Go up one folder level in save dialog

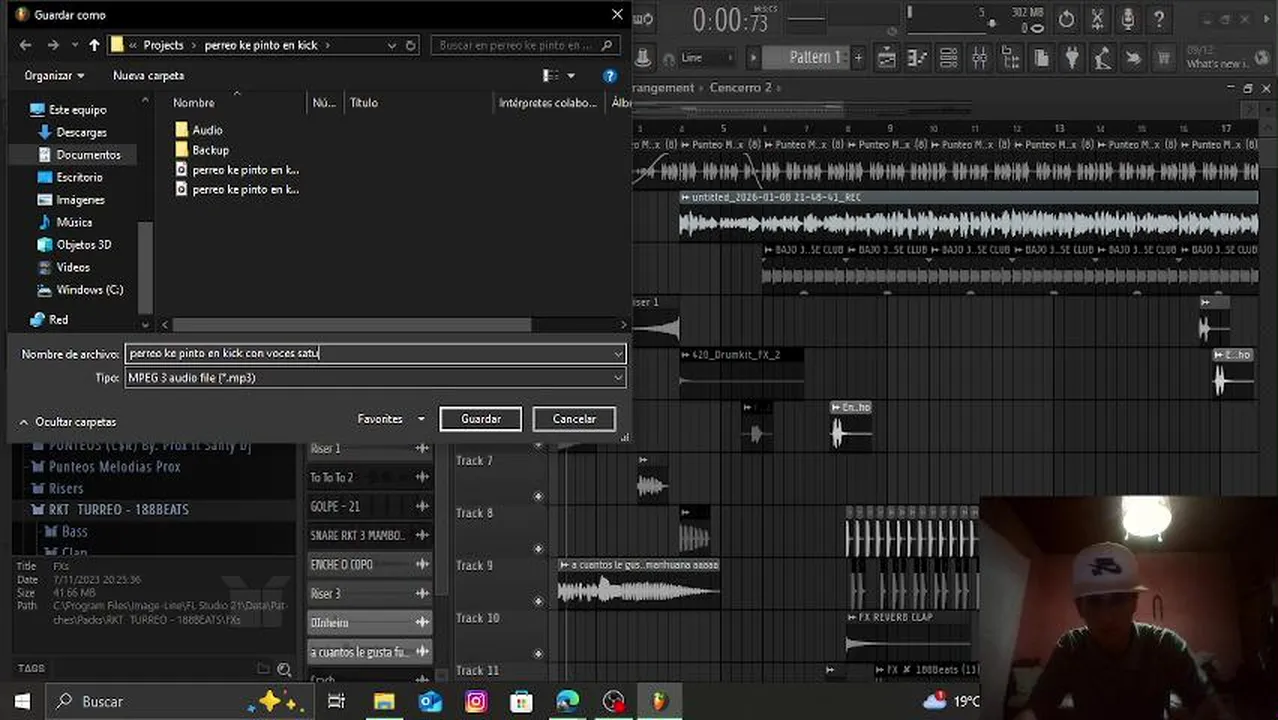[x=94, y=45]
